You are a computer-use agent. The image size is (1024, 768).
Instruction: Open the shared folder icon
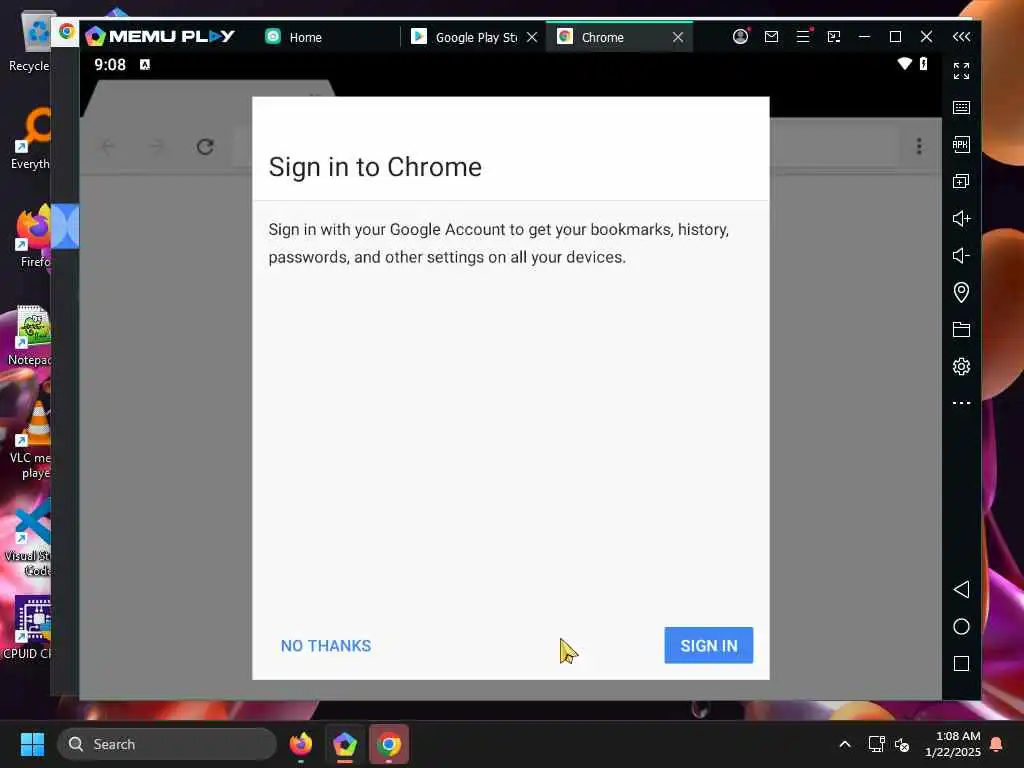point(961,329)
